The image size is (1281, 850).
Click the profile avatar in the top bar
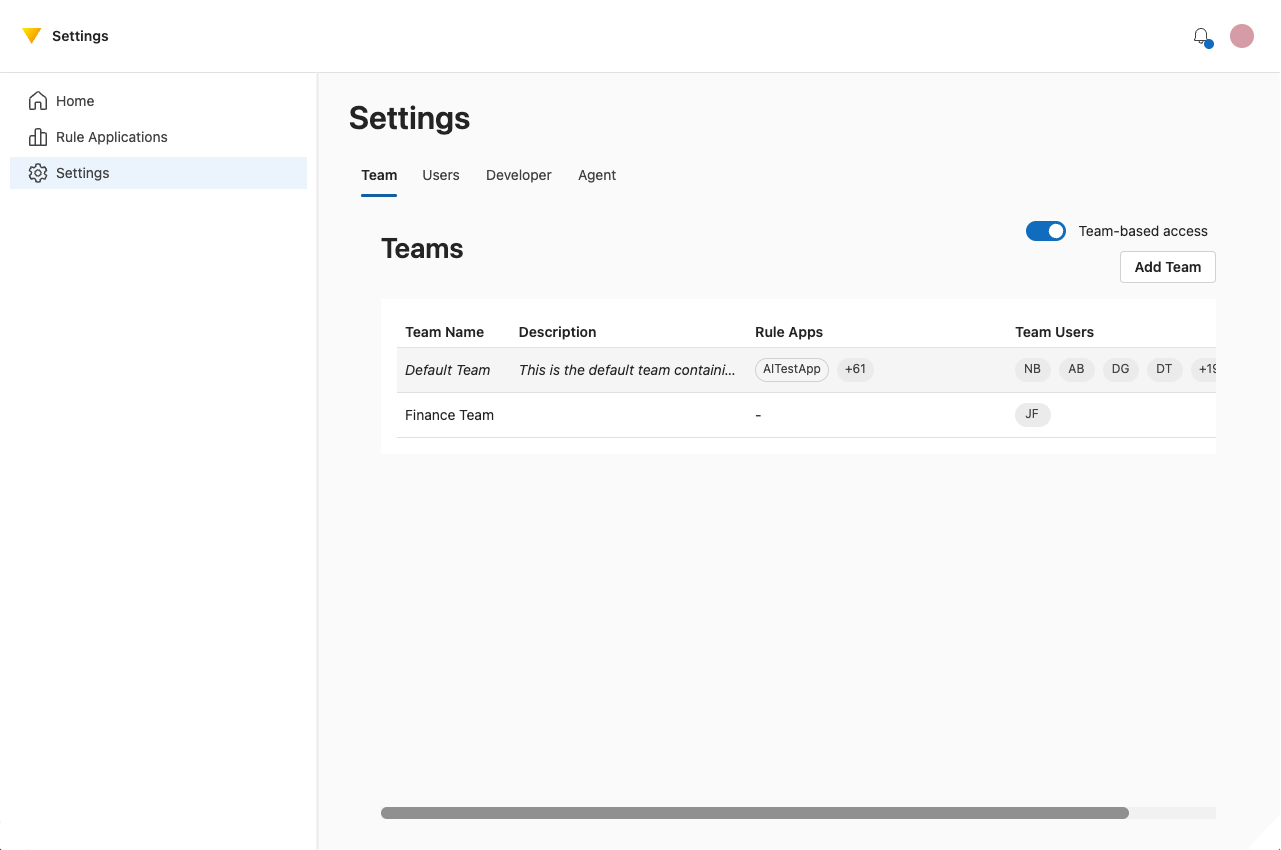tap(1241, 36)
